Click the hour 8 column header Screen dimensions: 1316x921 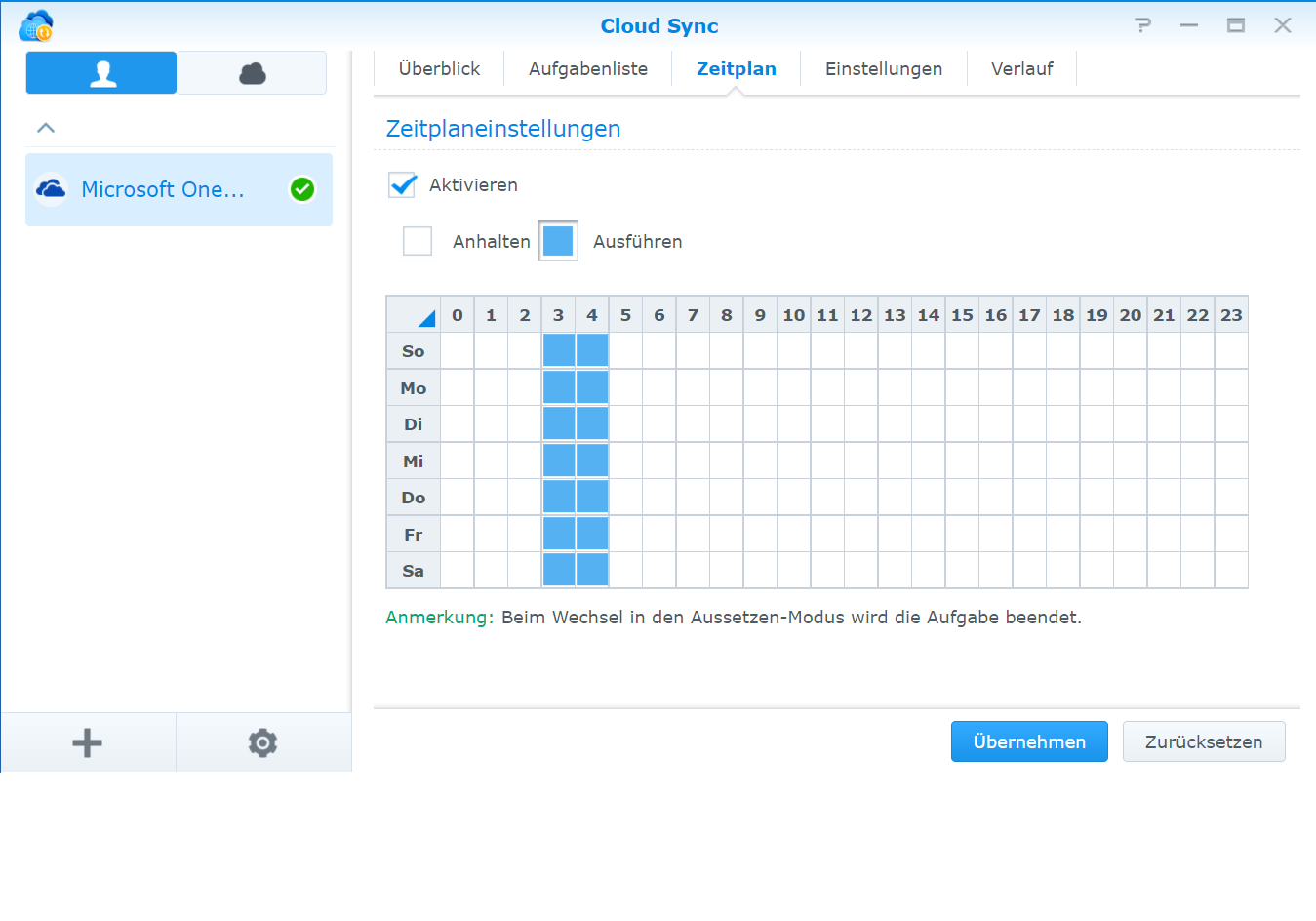coord(727,314)
